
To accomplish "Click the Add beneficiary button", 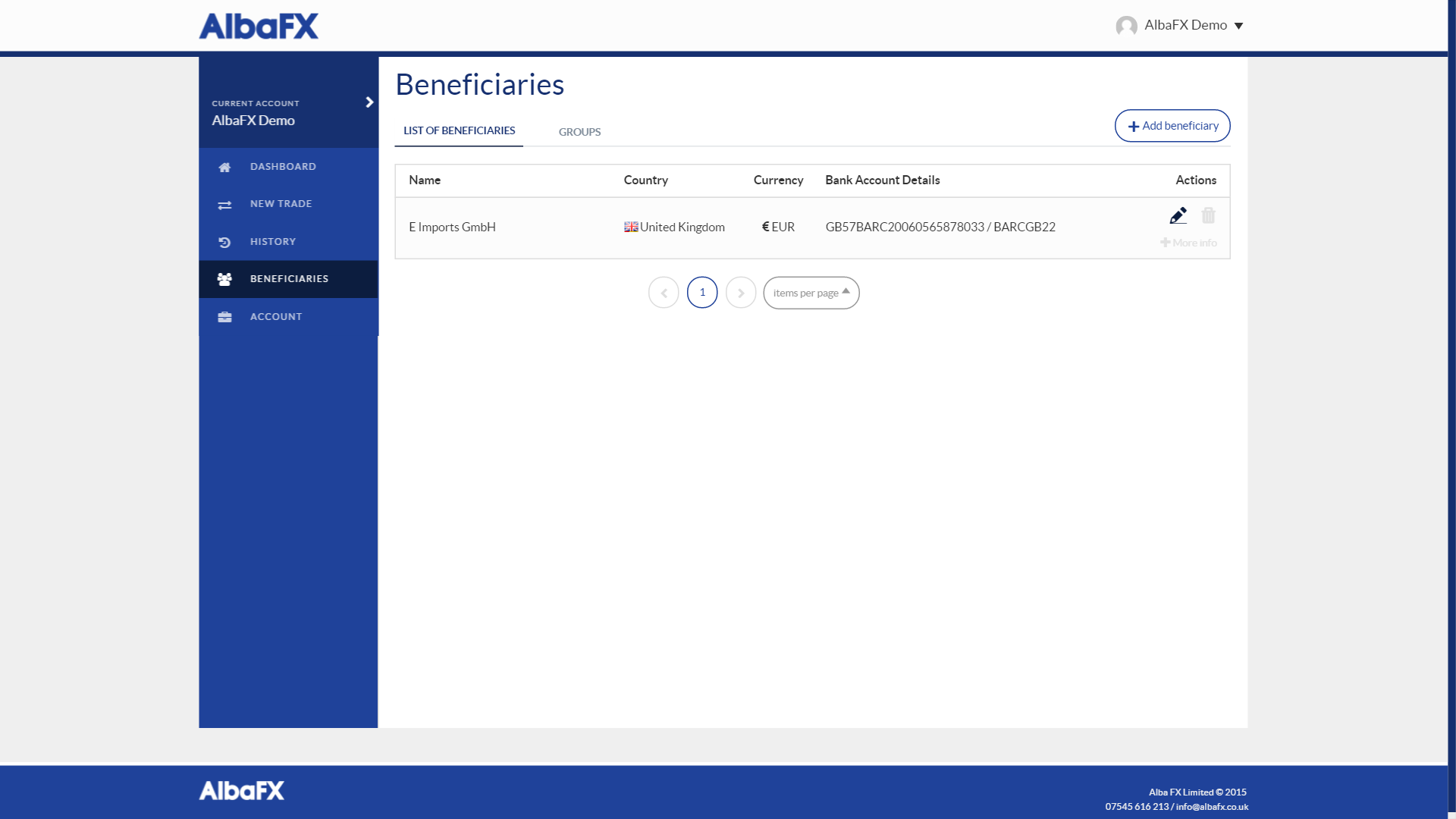I will 1172,126.
